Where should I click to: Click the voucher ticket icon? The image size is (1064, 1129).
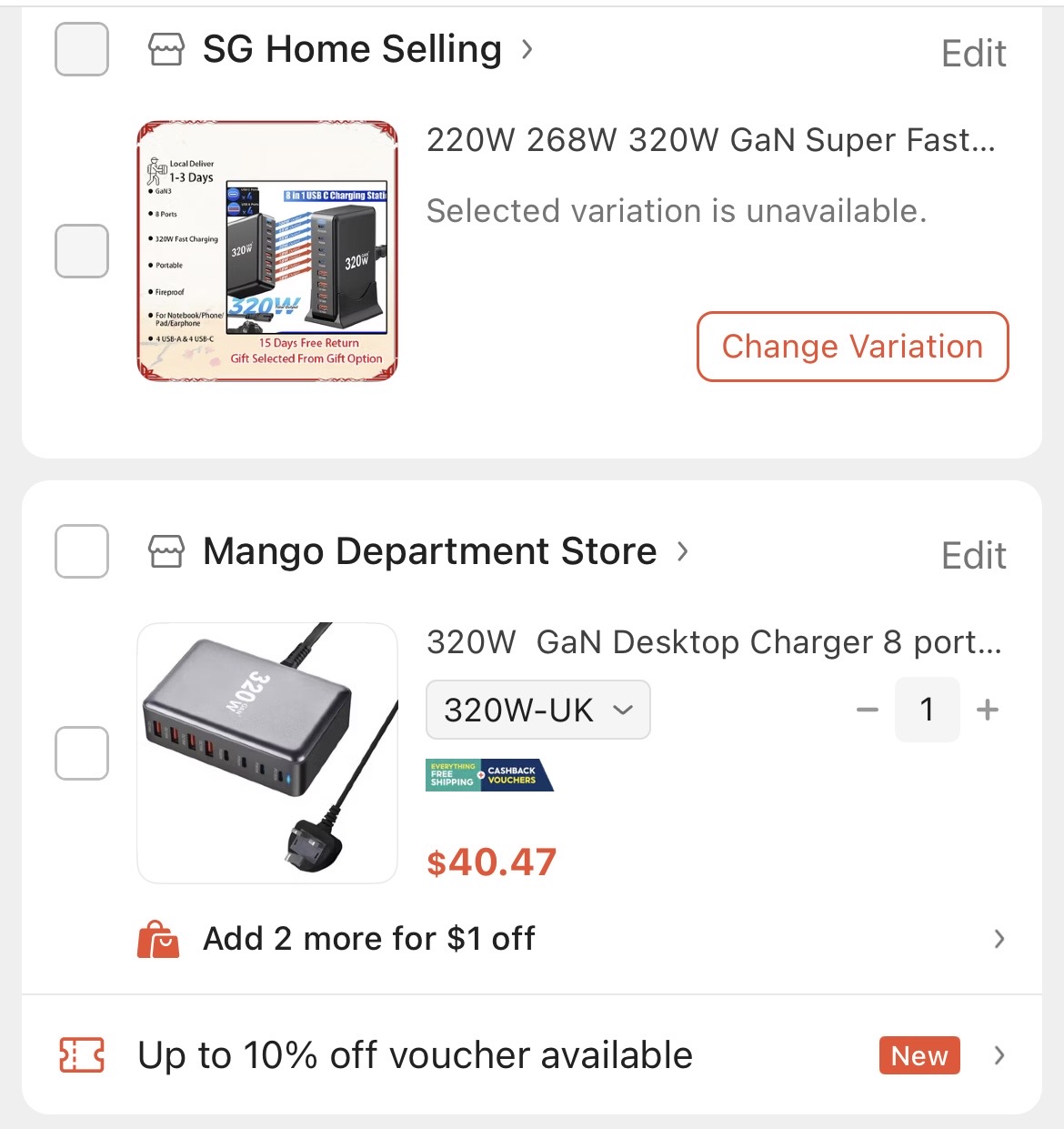(x=82, y=1055)
